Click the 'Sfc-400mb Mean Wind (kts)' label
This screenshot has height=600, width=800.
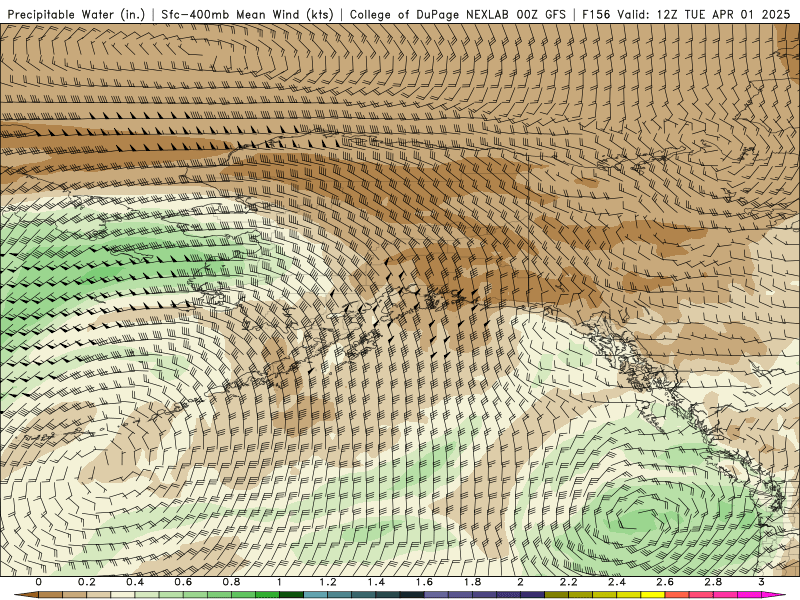247,14
